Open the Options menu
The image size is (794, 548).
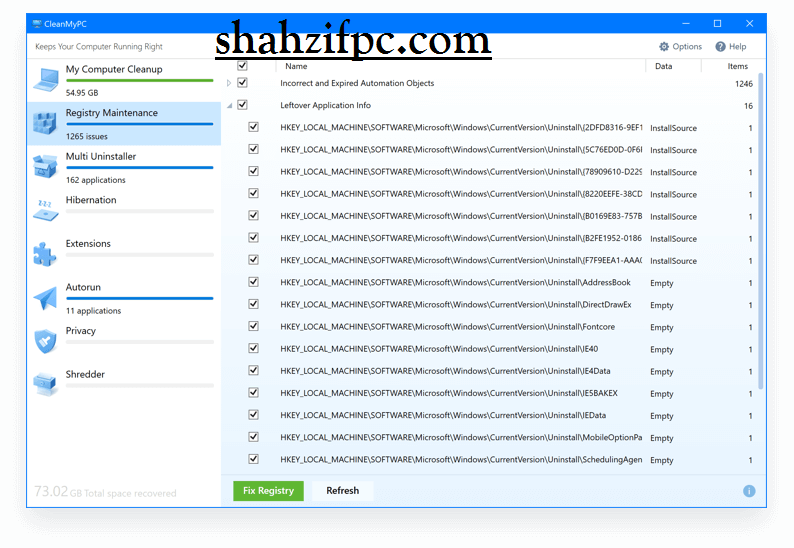click(x=680, y=47)
